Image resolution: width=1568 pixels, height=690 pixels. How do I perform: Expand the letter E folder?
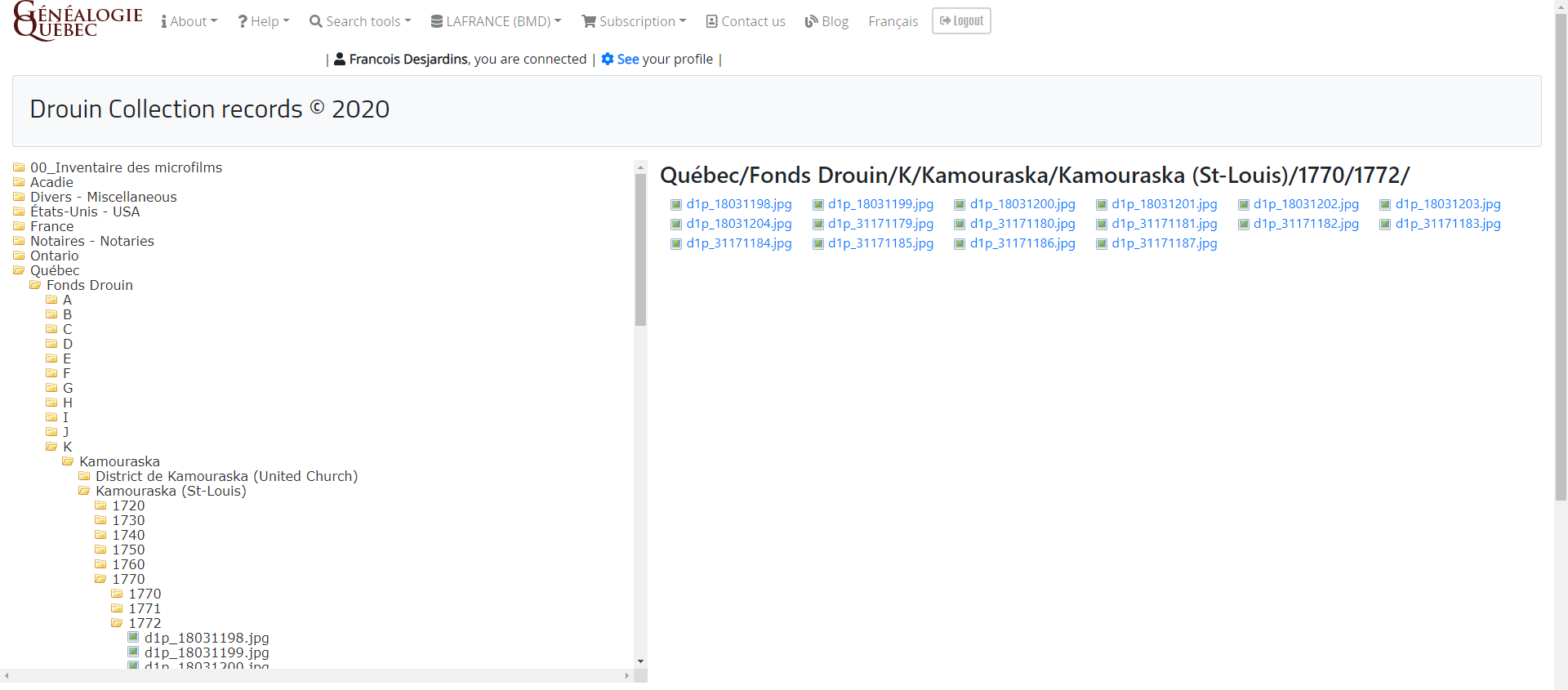pyautogui.click(x=67, y=358)
